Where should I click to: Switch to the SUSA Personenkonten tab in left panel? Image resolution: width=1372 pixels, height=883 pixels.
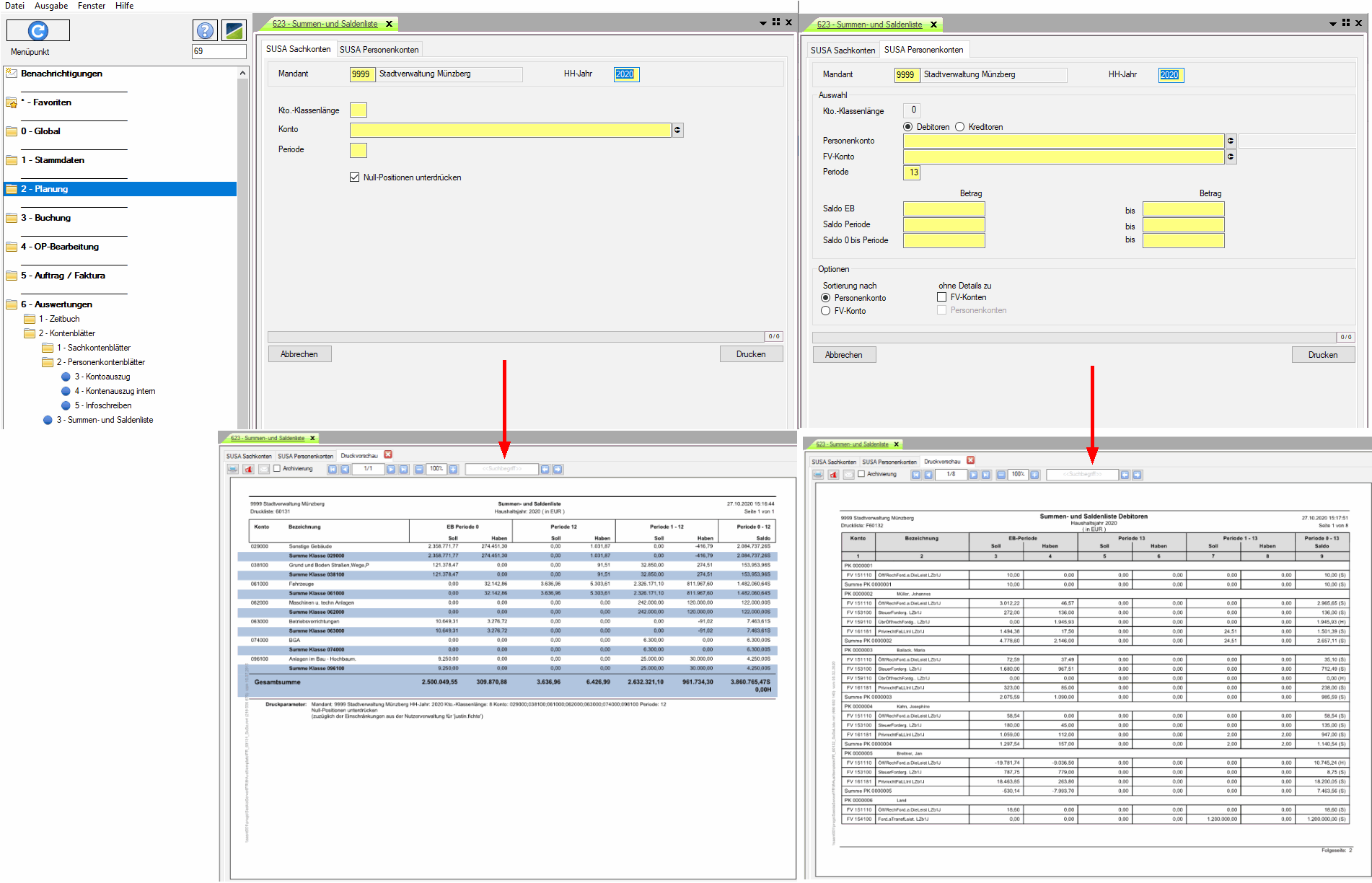pyautogui.click(x=379, y=50)
